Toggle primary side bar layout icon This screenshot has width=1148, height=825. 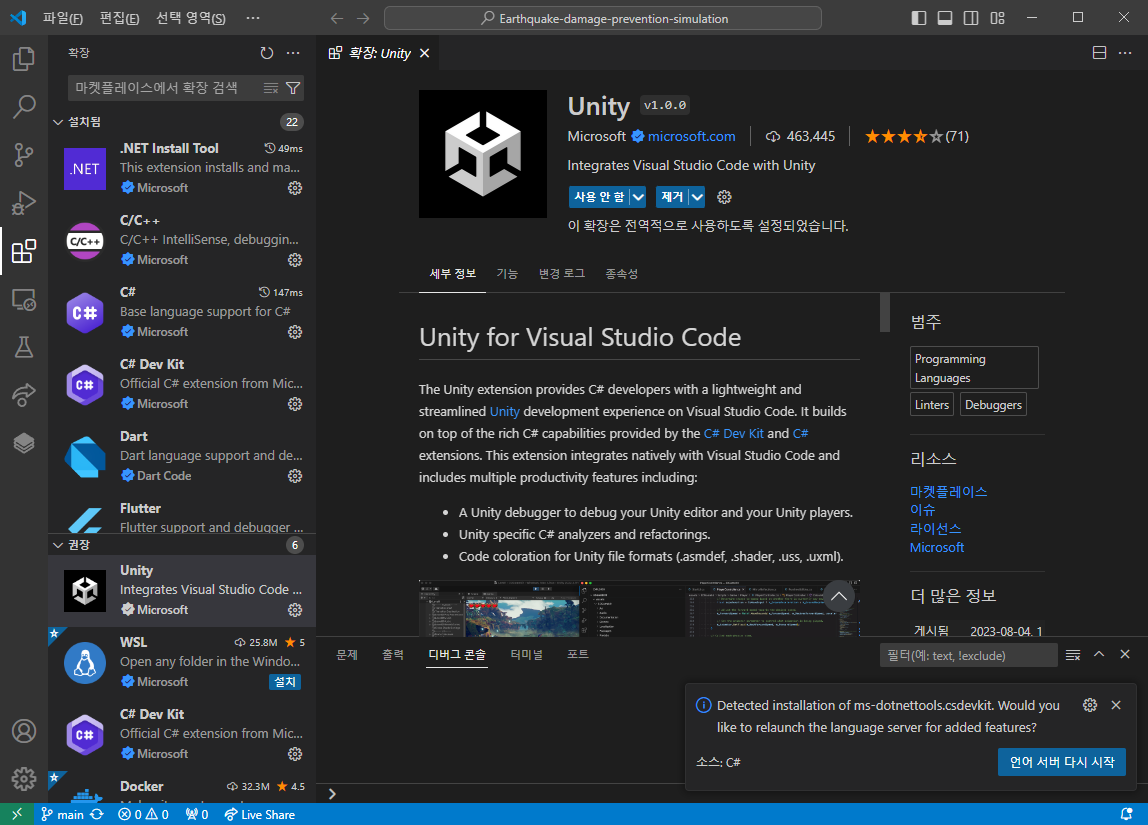919,18
